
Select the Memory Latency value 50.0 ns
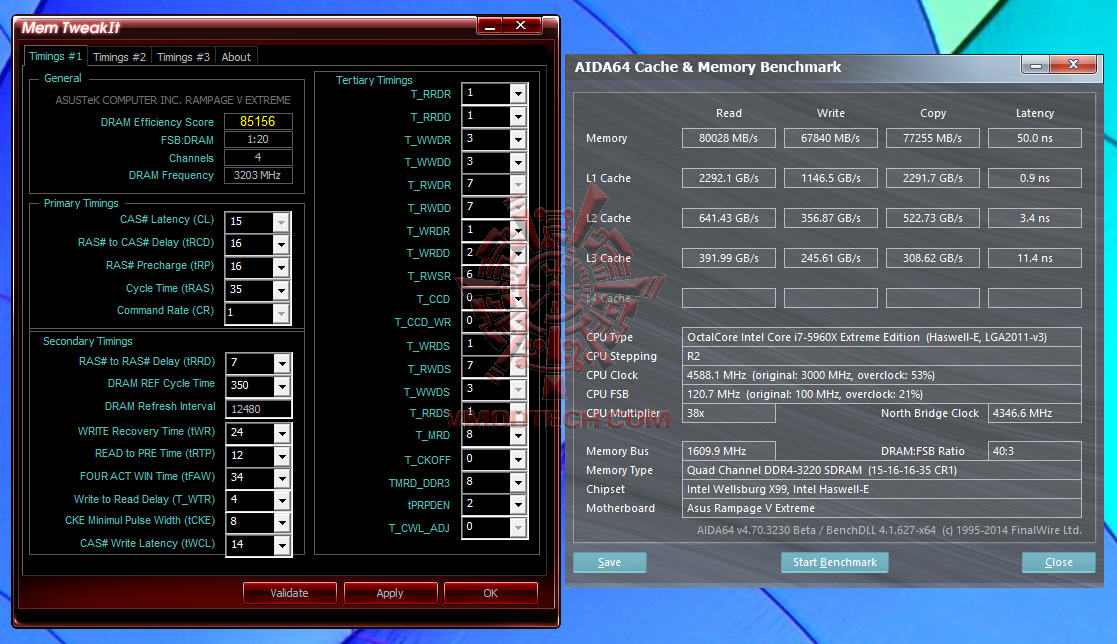(1034, 138)
